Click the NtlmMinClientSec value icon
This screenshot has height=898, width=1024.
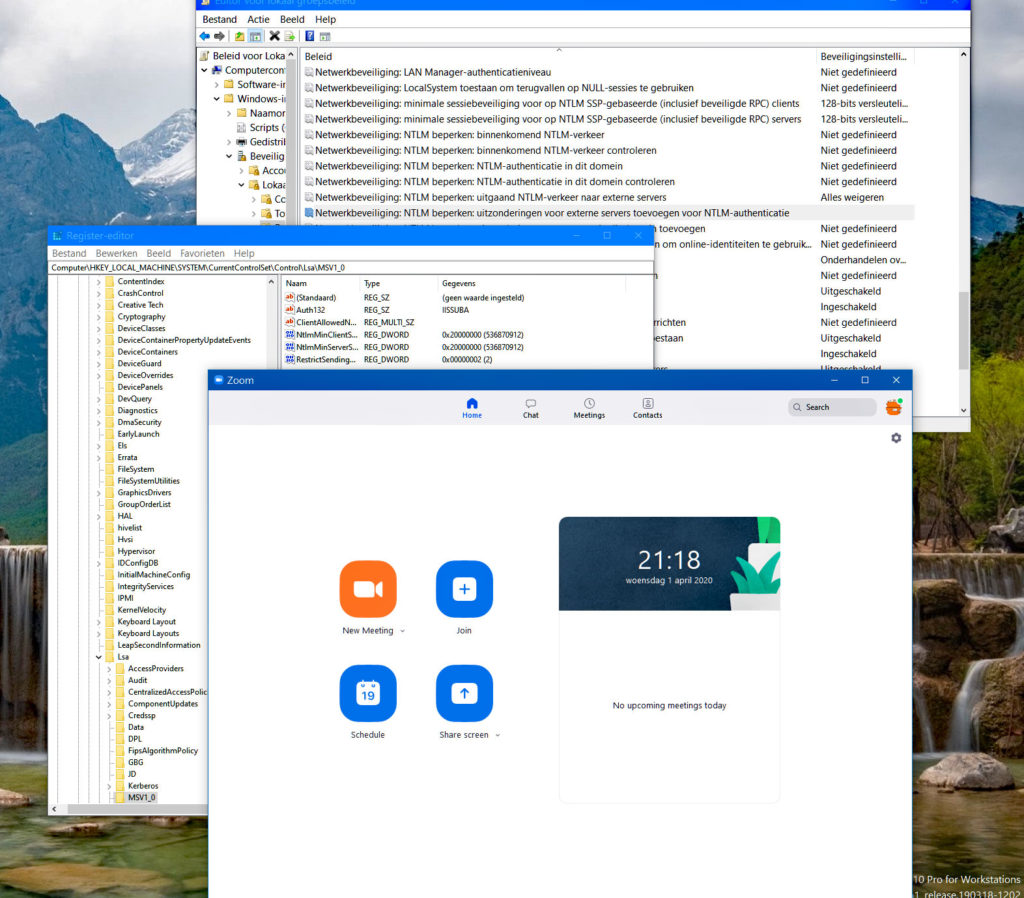(x=290, y=334)
